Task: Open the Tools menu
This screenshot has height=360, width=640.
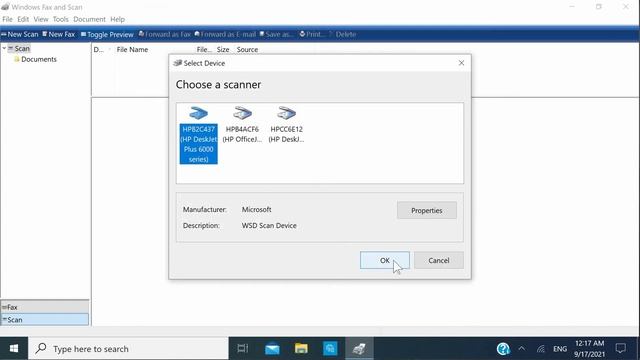Action: tap(60, 19)
